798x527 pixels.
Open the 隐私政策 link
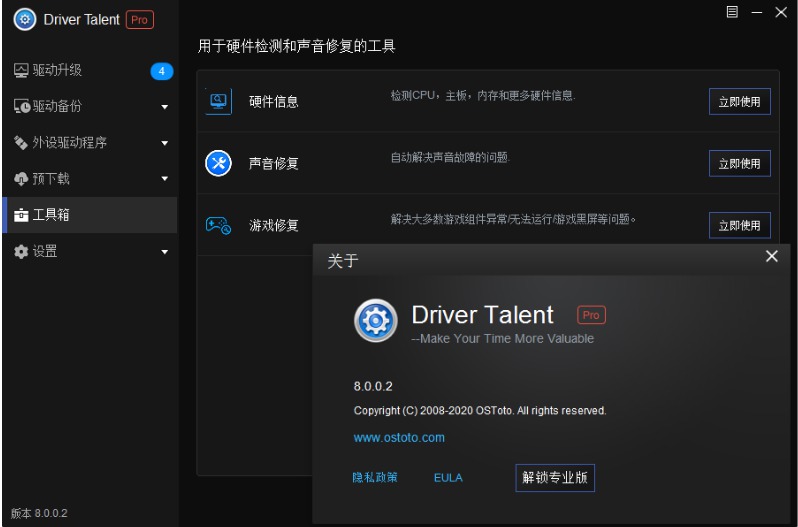375,478
